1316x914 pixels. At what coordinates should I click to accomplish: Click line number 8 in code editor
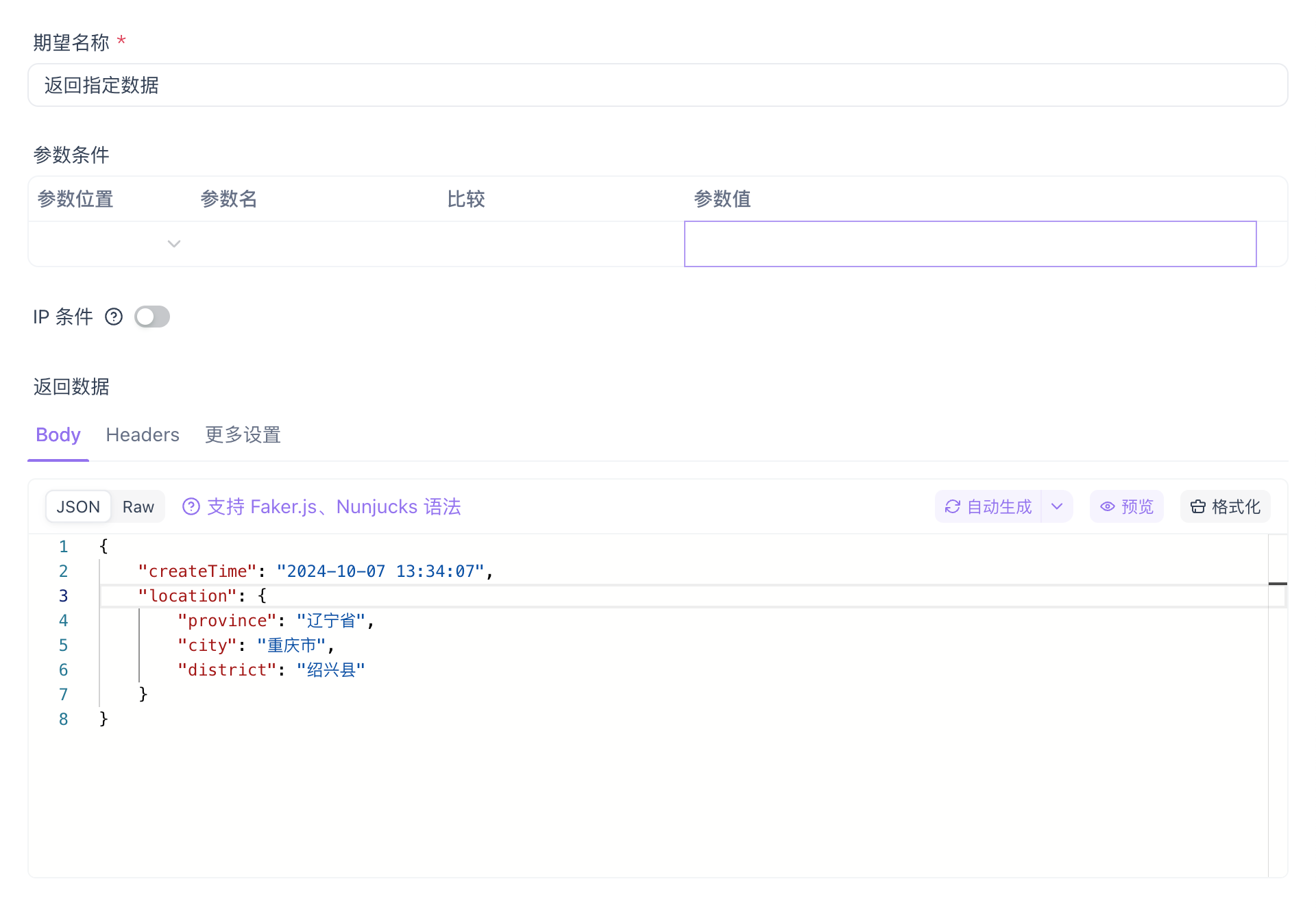coord(63,719)
